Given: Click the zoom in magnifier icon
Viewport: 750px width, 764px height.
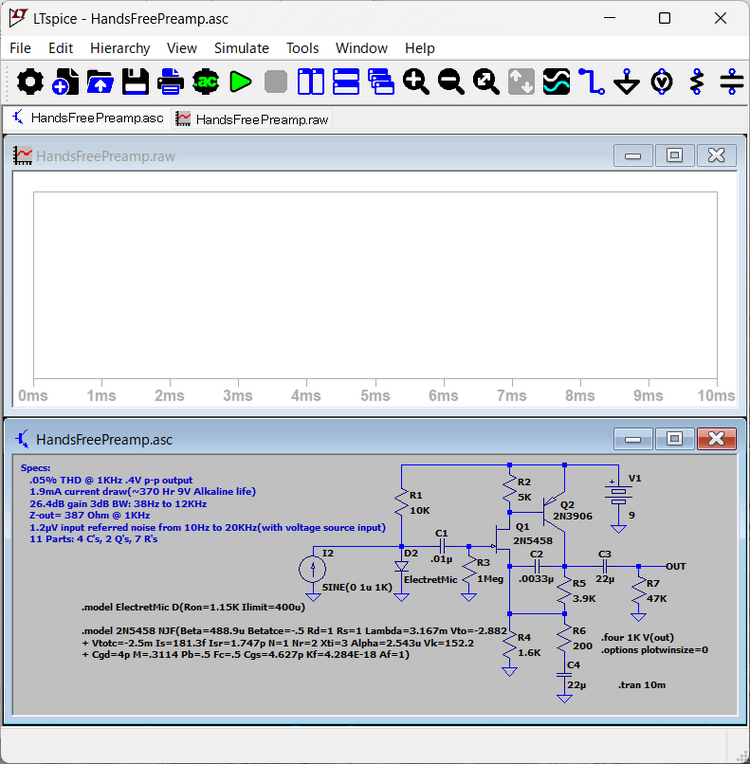Looking at the screenshot, I should tap(416, 82).
